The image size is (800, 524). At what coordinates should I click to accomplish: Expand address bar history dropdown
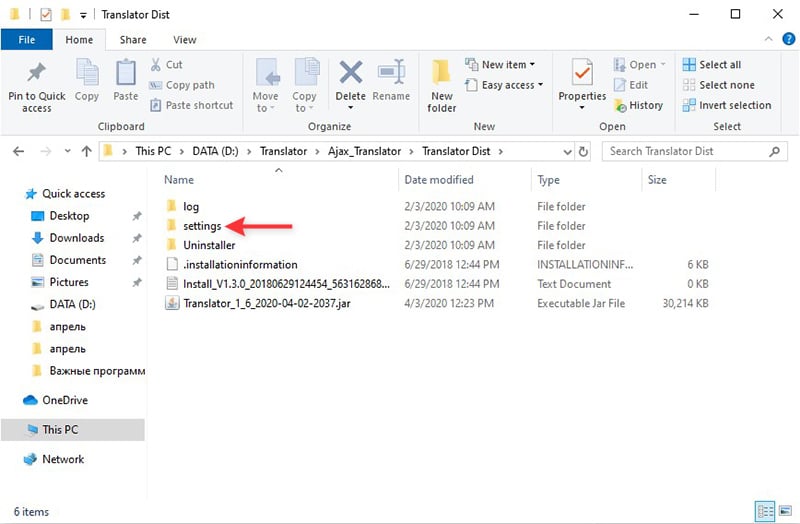click(x=567, y=152)
